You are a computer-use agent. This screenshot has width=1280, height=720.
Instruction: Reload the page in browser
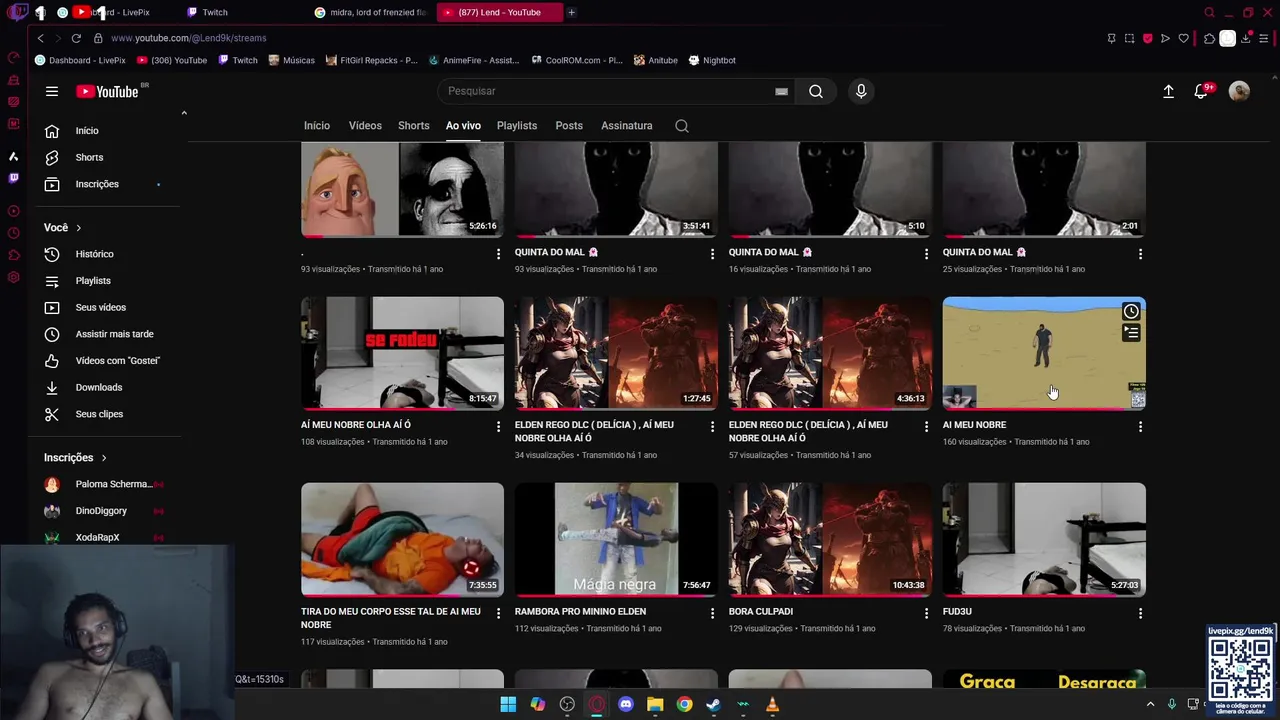pyautogui.click(x=76, y=38)
